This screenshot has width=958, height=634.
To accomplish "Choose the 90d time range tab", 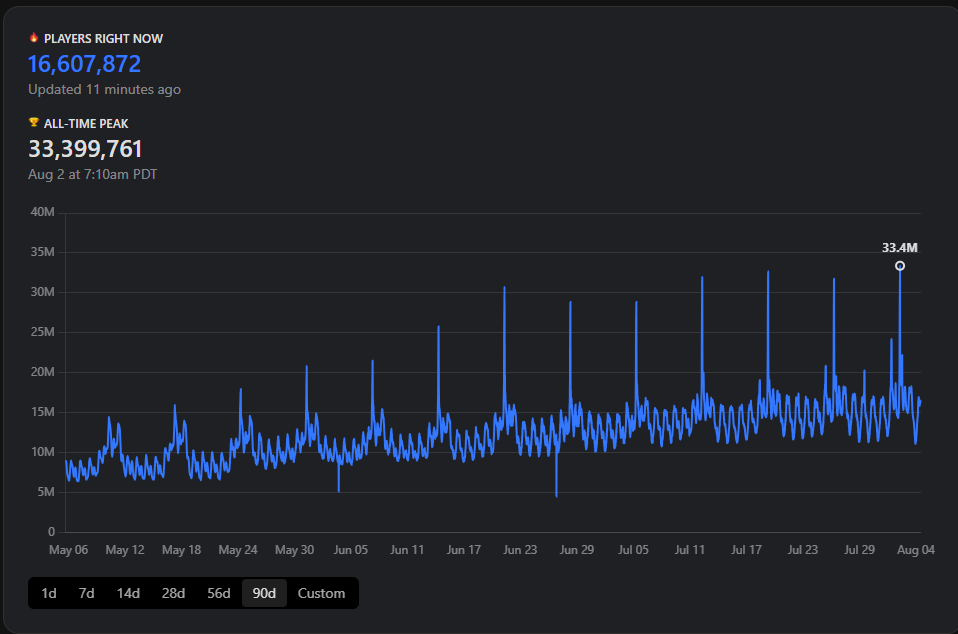I will tap(265, 593).
